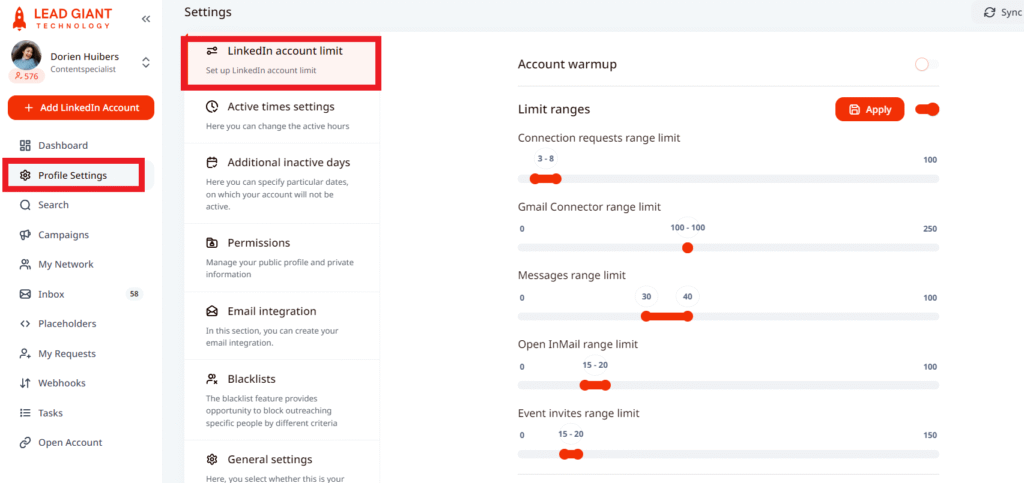Click the Dashboard grid icon in sidebar
Image resolution: width=1024 pixels, height=483 pixels.
tap(25, 146)
